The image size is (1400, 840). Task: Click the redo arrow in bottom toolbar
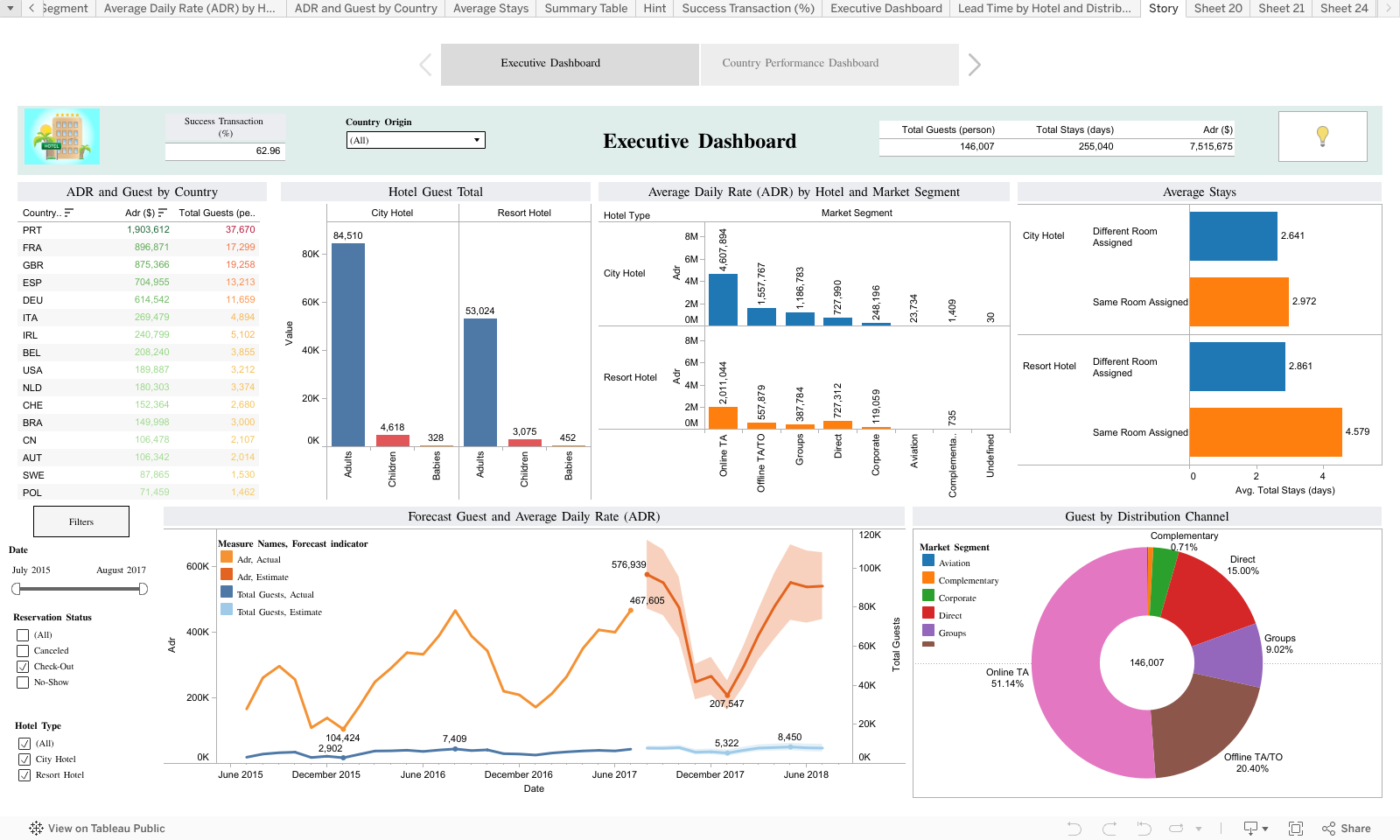point(1109,829)
